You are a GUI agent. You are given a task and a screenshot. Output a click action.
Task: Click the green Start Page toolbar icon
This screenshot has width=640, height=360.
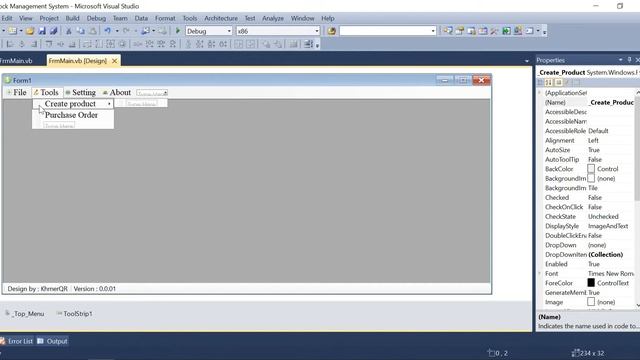click(x=506, y=31)
